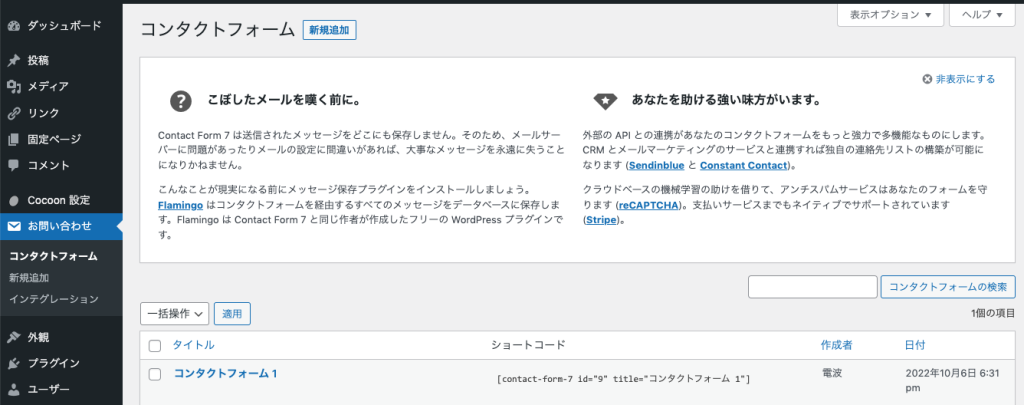This screenshot has height=405, width=1024.
Task: Click the 新規追加 button beside page title
Action: tap(329, 30)
